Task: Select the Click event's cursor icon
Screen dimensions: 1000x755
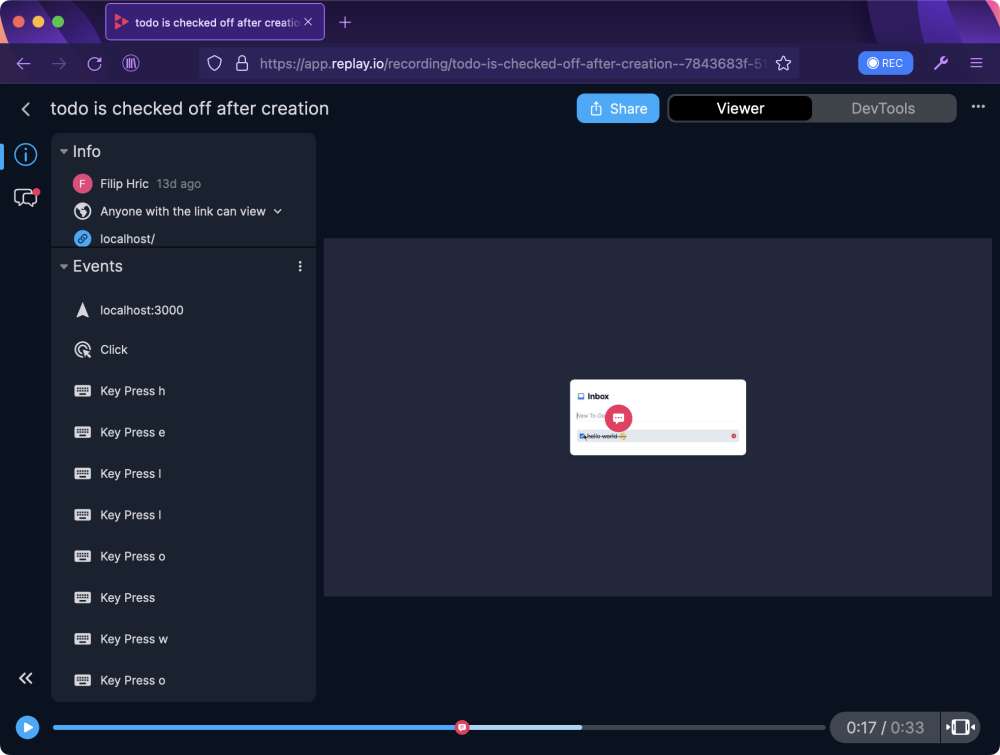Action: click(81, 349)
